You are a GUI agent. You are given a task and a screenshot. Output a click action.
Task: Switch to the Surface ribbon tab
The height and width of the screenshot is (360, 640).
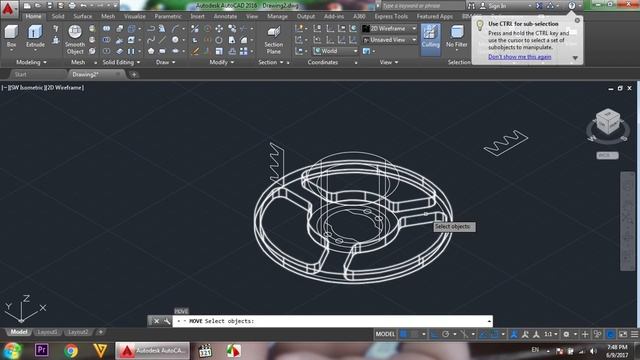point(82,16)
